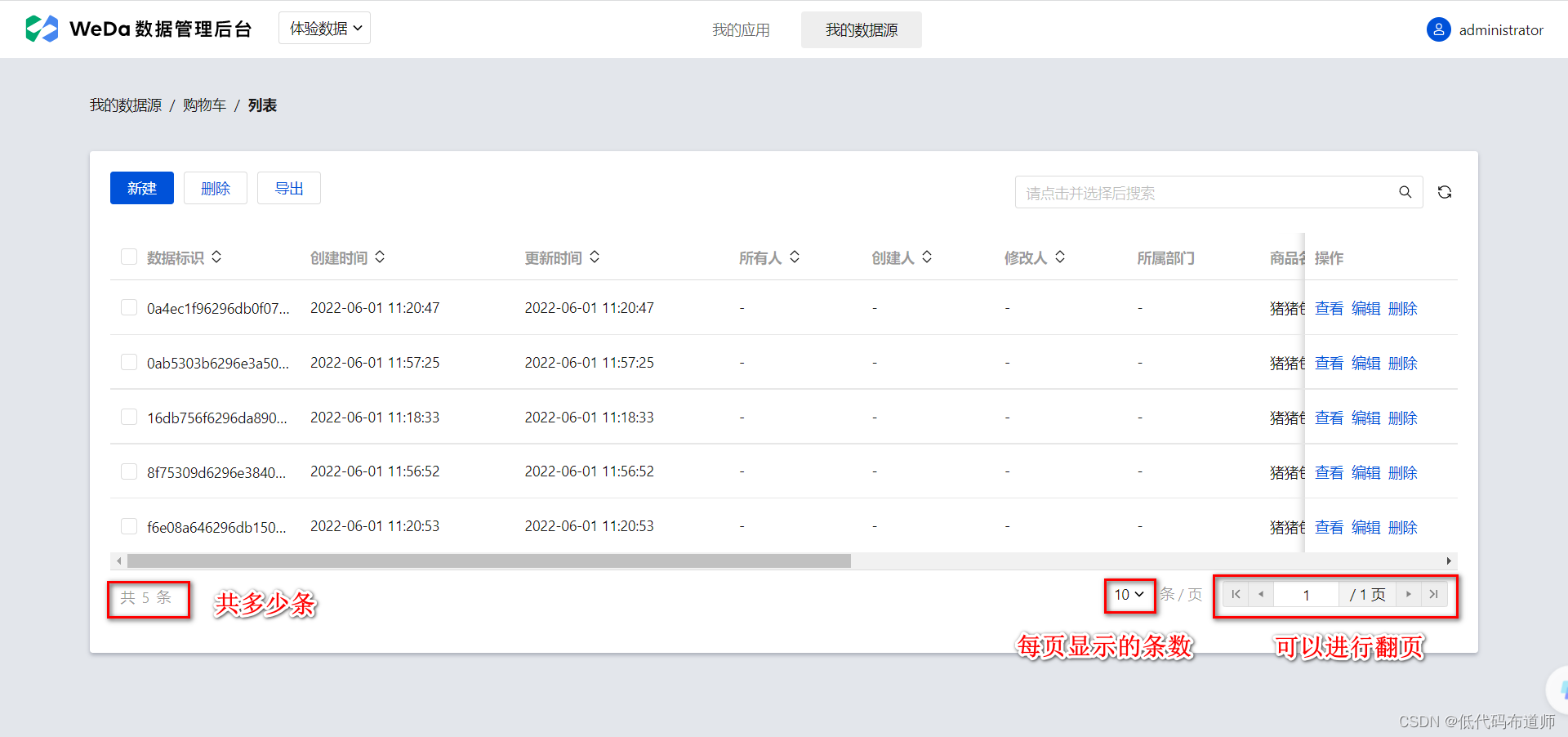This screenshot has width=1568, height=737.
Task: Open the administrator avatar icon
Action: click(x=1438, y=29)
